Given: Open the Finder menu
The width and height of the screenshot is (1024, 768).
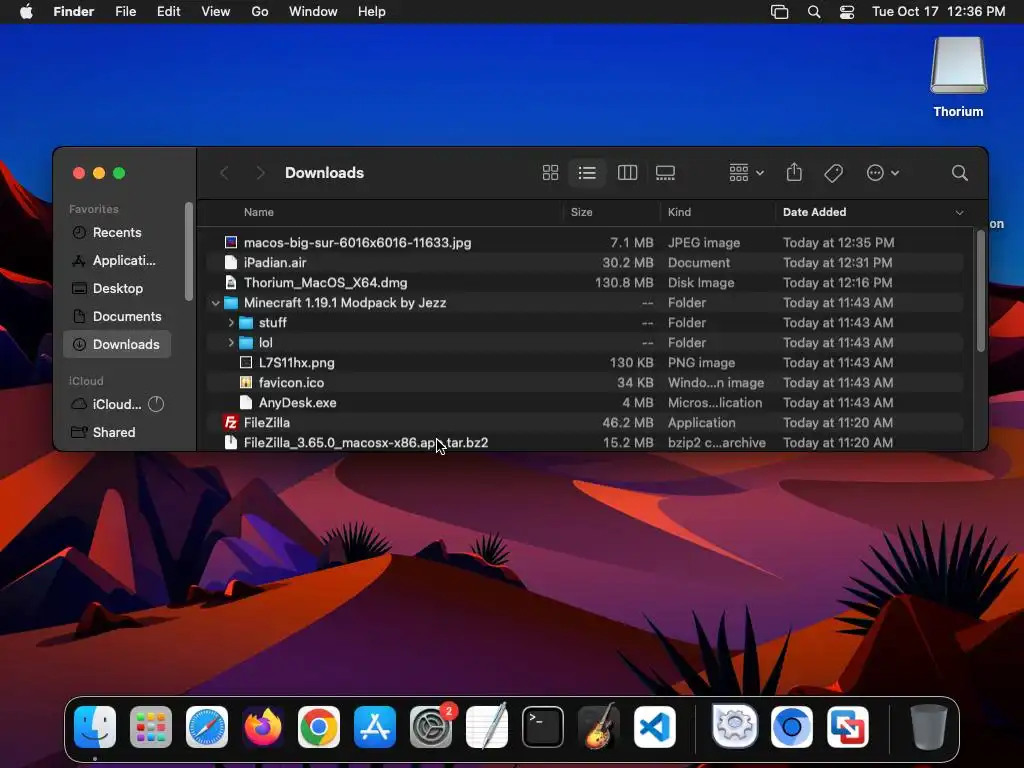Looking at the screenshot, I should pyautogui.click(x=73, y=12).
